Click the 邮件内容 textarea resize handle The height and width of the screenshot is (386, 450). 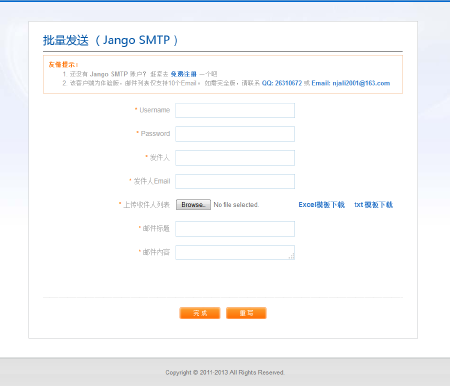click(292, 256)
